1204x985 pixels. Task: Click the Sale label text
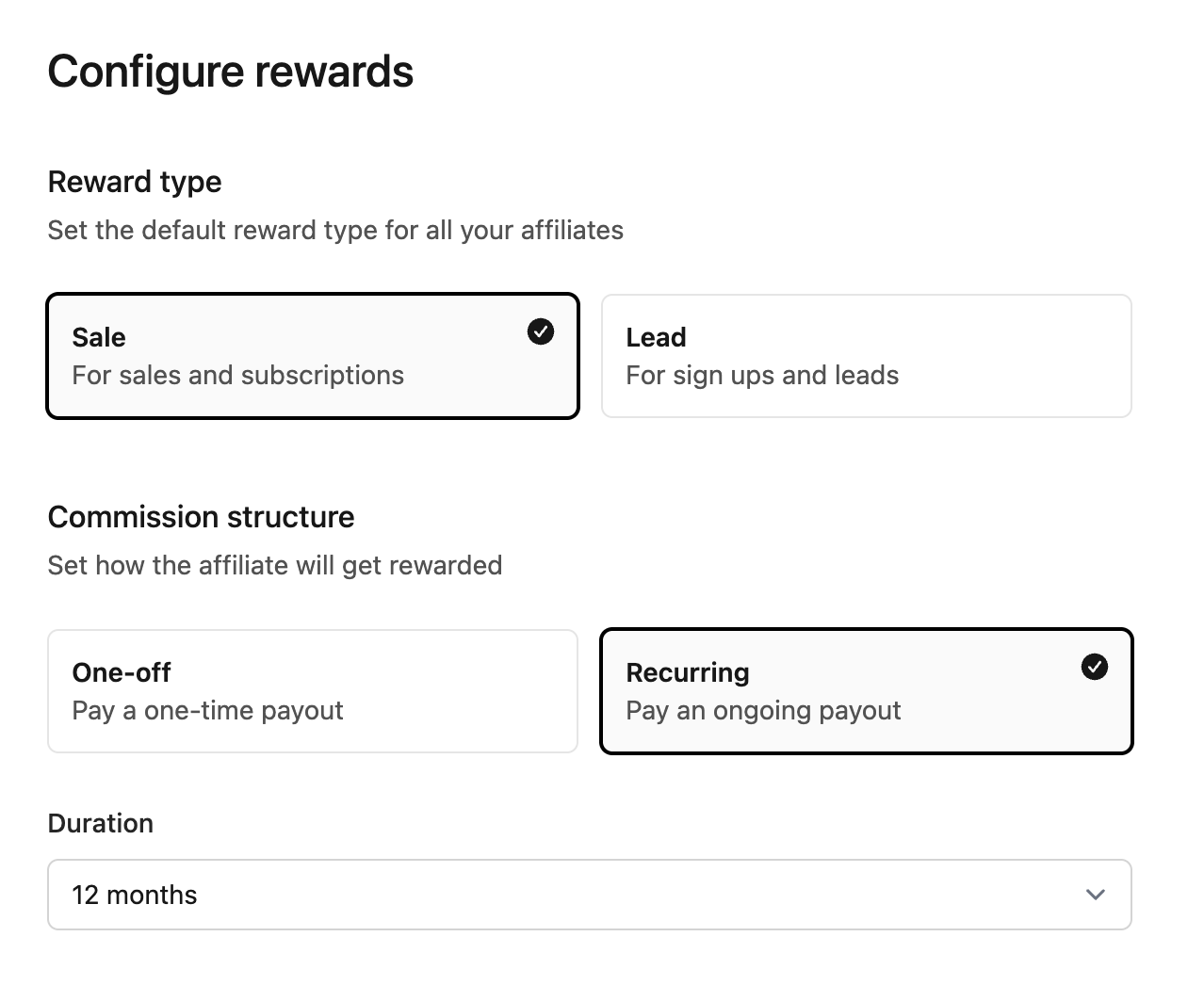click(x=98, y=337)
